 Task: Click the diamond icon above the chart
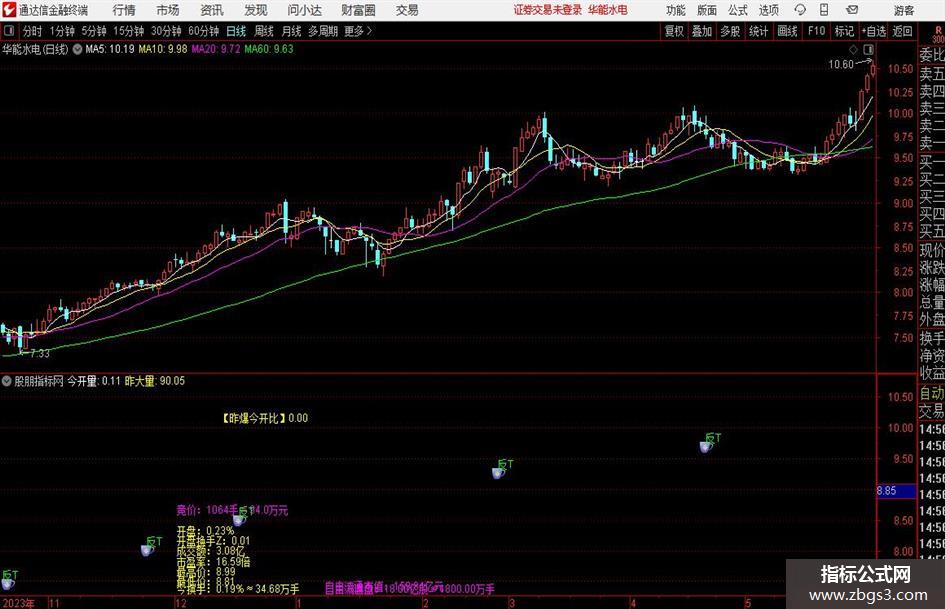pos(853,49)
